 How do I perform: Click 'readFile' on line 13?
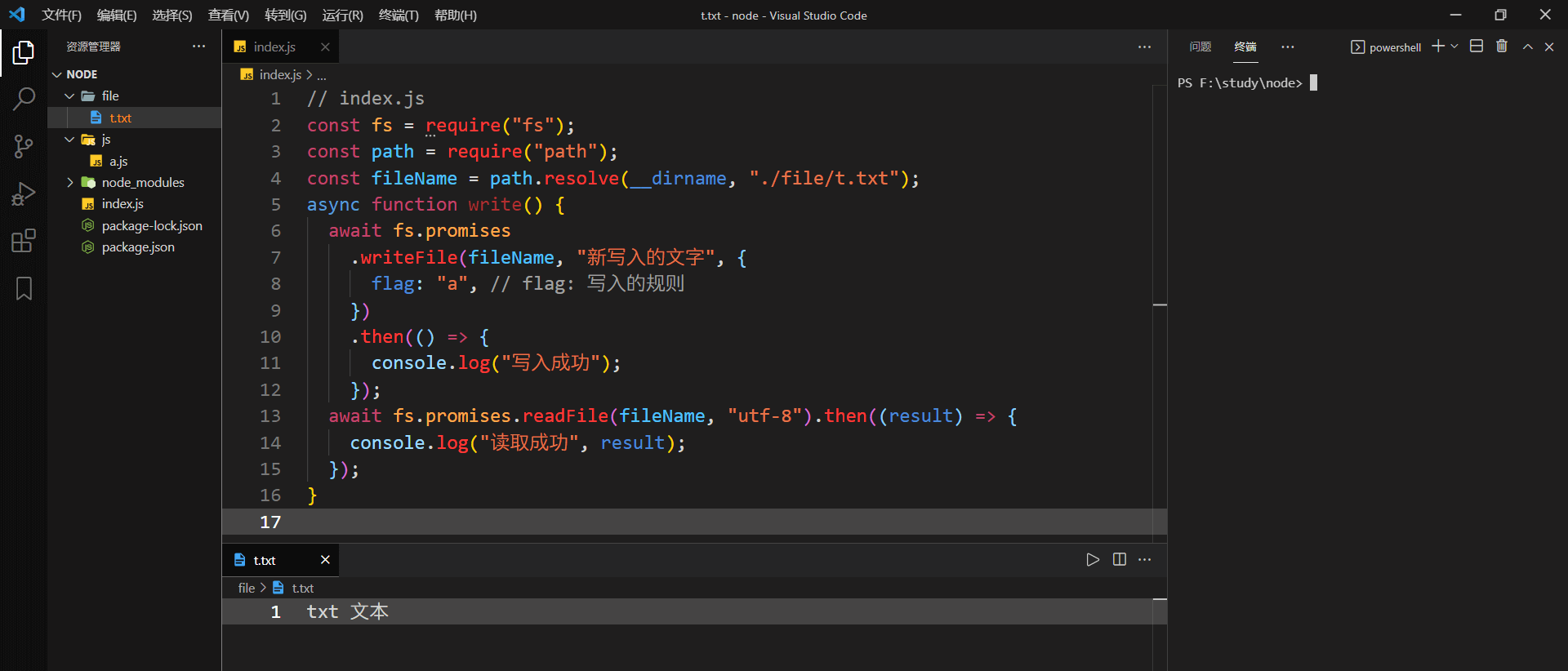[565, 415]
